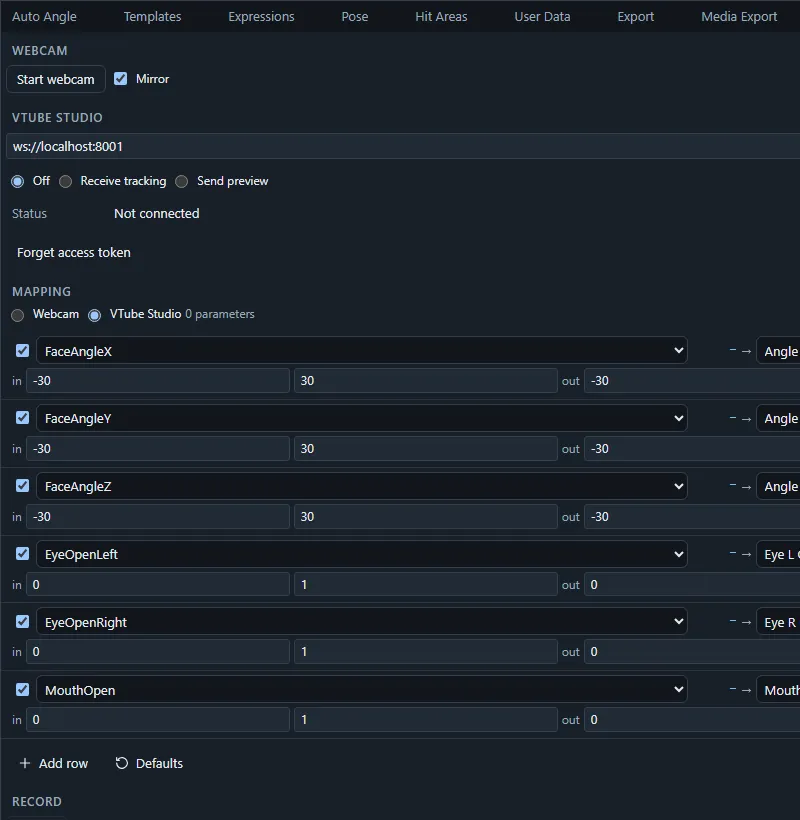800x820 pixels.
Task: Open the Media Export tab
Action: 739,16
